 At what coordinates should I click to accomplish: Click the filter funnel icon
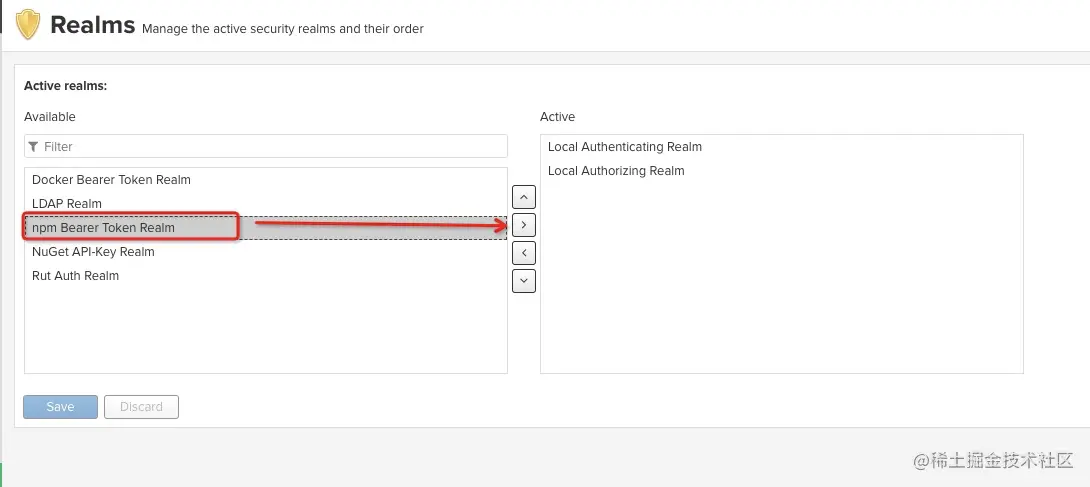click(x=33, y=147)
